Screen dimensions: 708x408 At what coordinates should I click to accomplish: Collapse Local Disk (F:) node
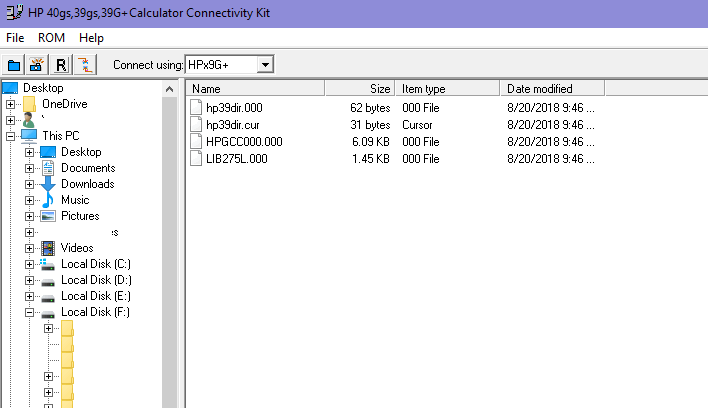click(x=29, y=312)
